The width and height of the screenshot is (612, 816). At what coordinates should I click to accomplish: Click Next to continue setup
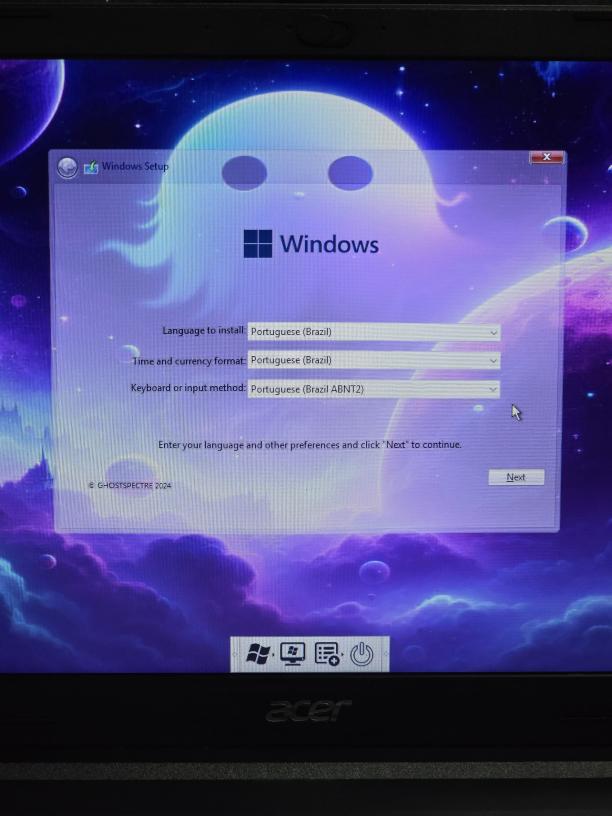point(516,477)
